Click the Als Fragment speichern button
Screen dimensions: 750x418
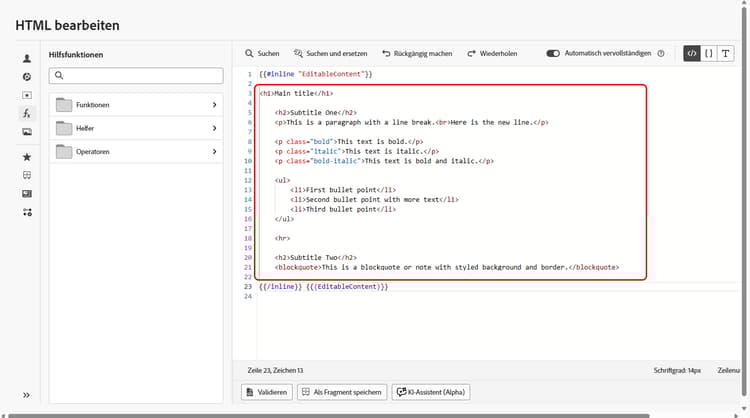(342, 392)
